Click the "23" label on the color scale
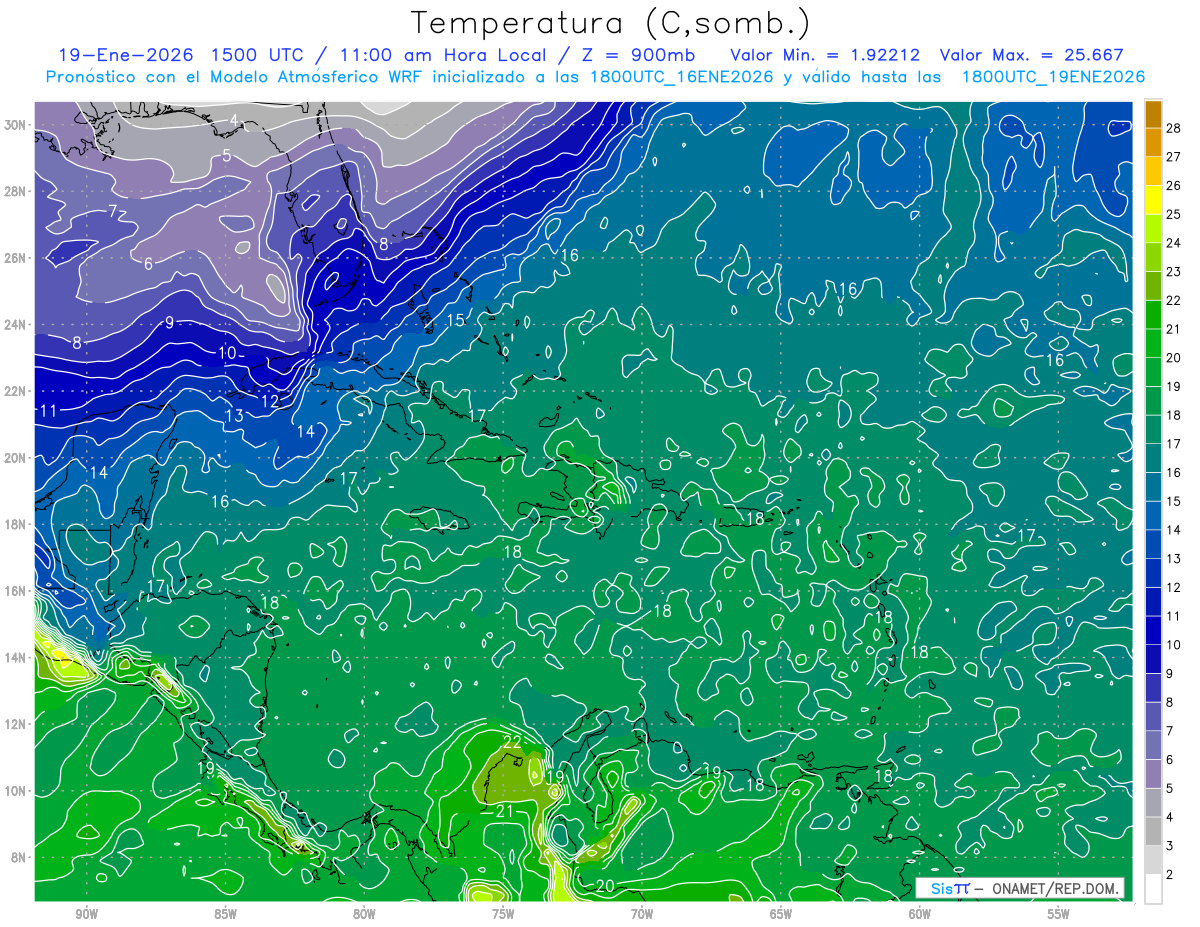 [x=1175, y=271]
